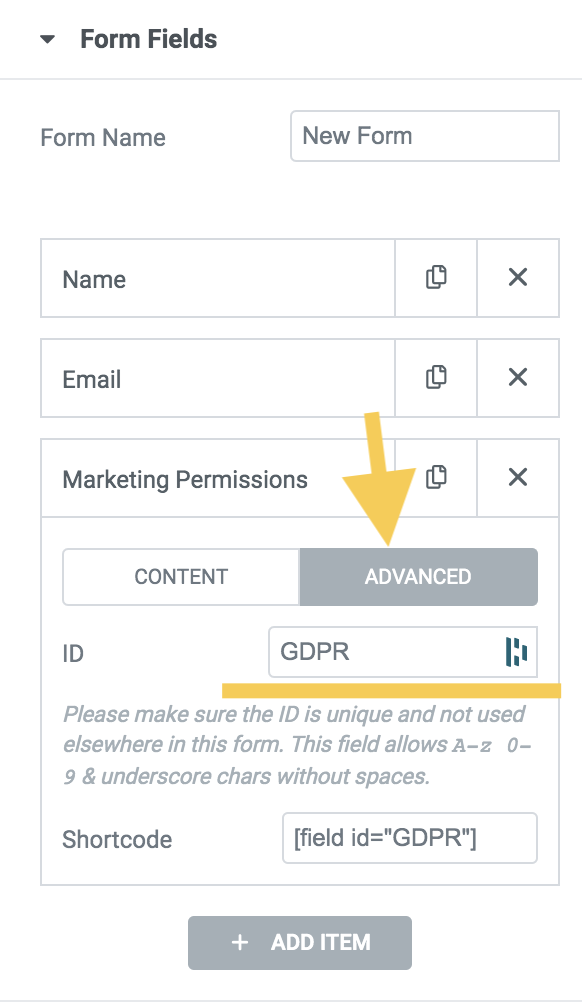582x1004 pixels.
Task: Collapse the Form Fields section
Action: tap(47, 40)
